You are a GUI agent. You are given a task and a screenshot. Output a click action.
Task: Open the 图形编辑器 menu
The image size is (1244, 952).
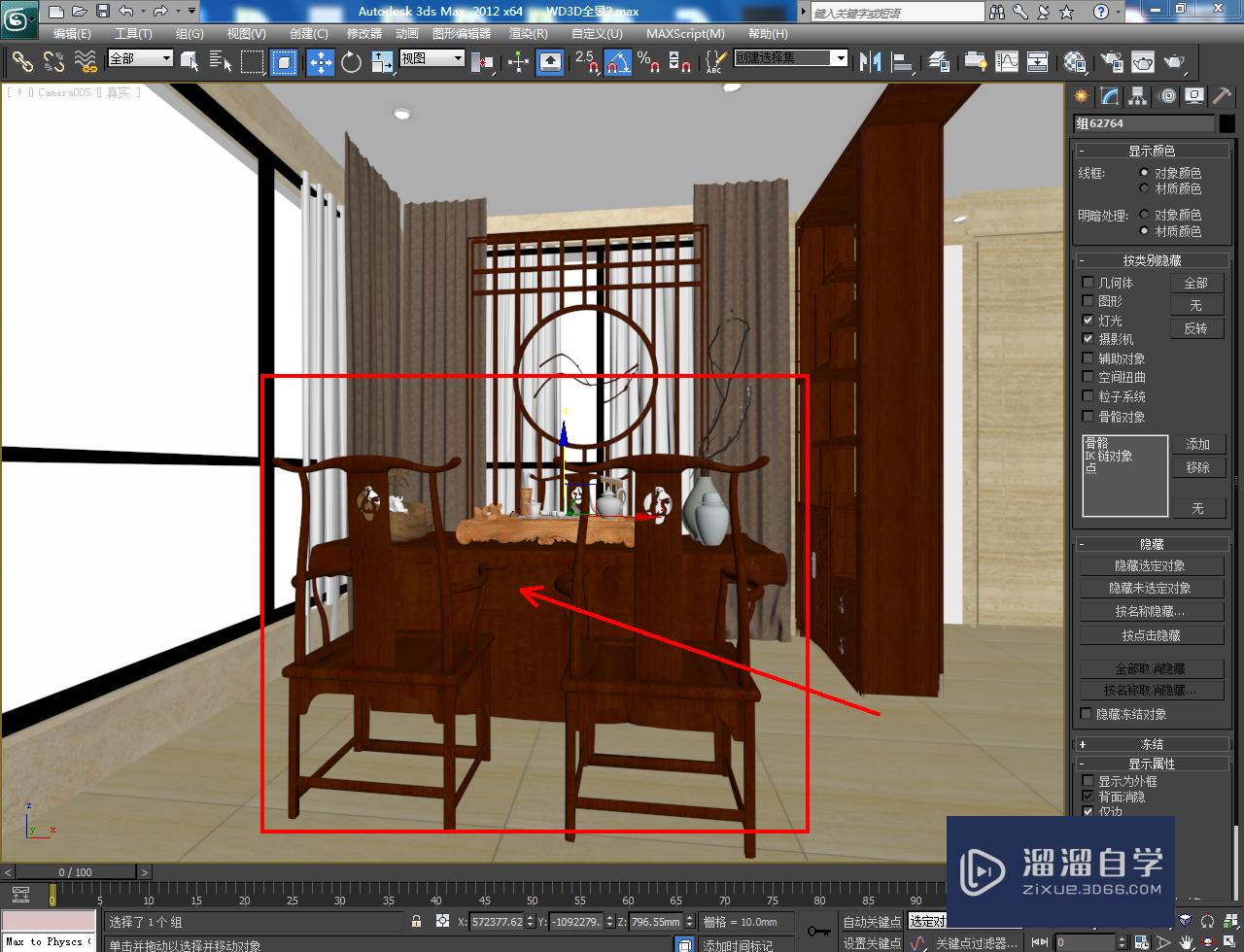coord(462,33)
